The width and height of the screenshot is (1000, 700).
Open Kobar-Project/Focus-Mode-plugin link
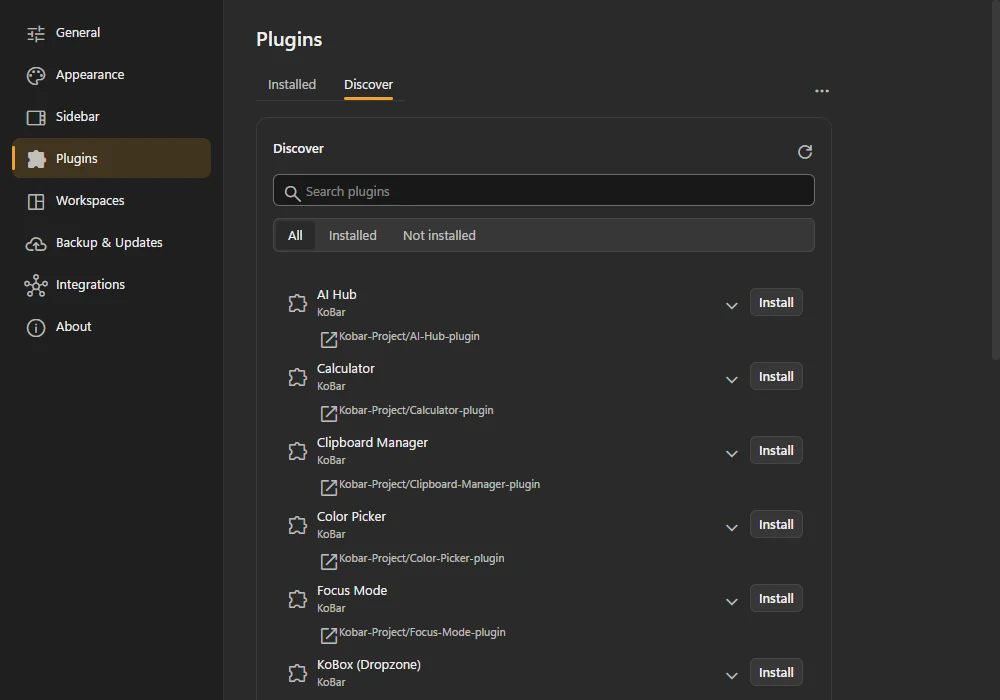422,632
